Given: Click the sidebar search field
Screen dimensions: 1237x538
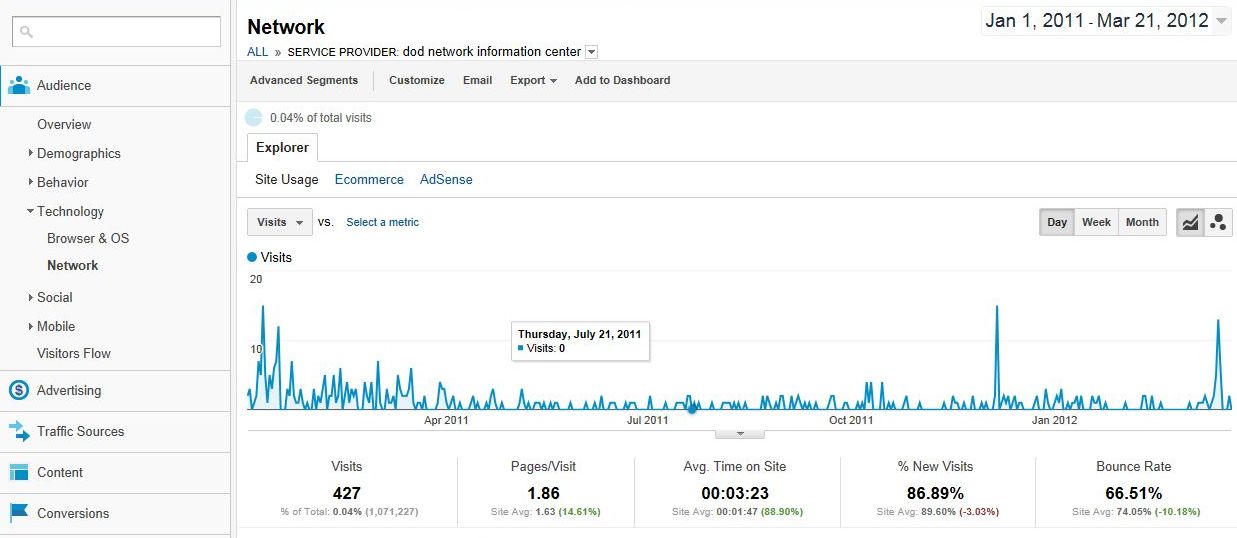Looking at the screenshot, I should (x=116, y=32).
